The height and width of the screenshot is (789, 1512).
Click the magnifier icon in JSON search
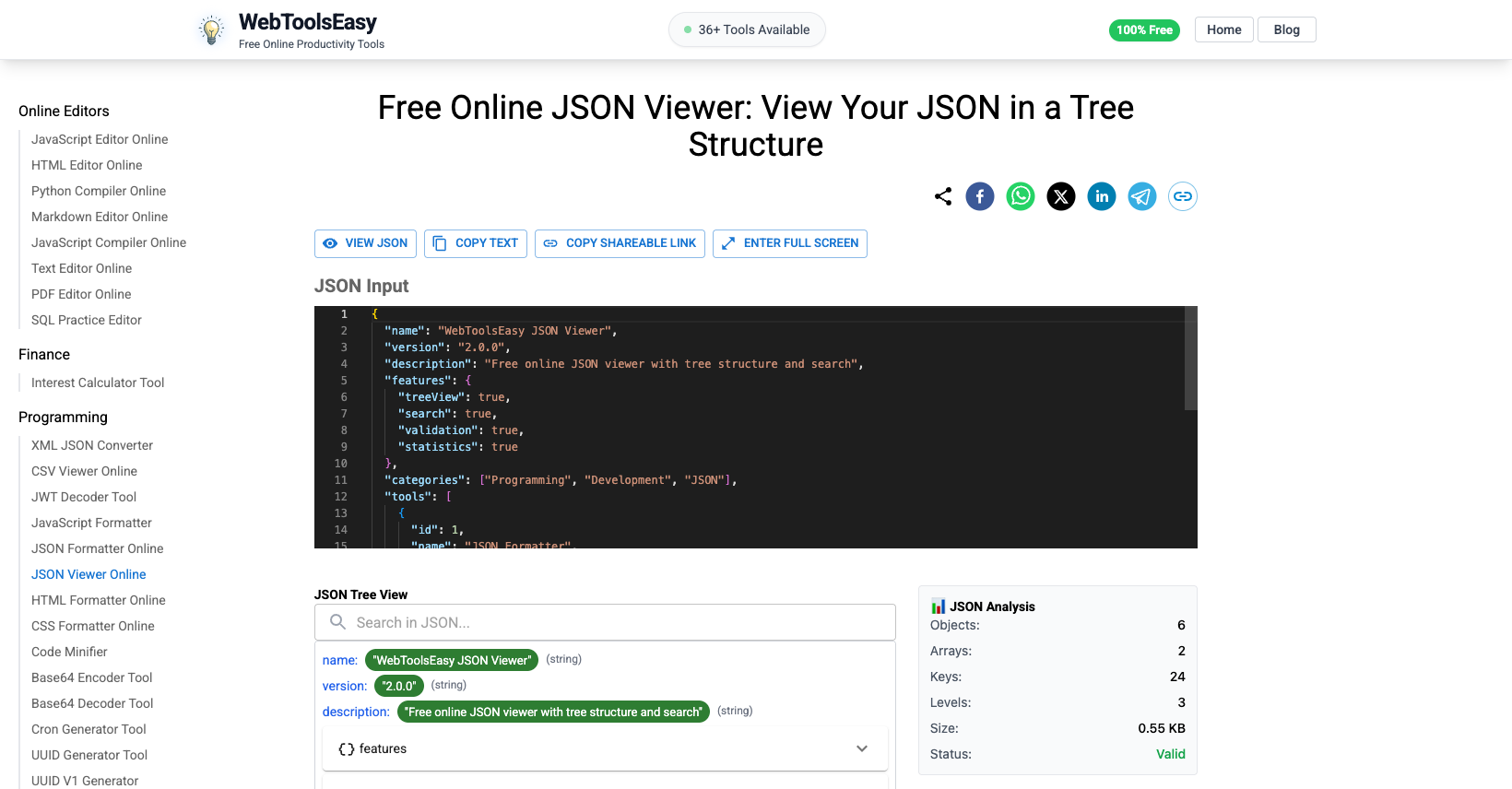(x=338, y=622)
